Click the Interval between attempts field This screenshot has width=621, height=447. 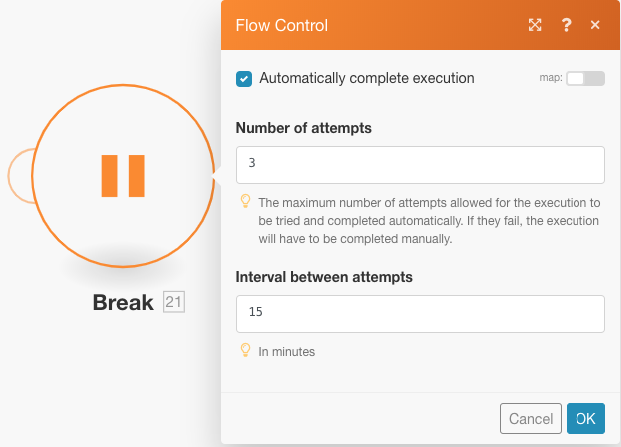(x=420, y=314)
